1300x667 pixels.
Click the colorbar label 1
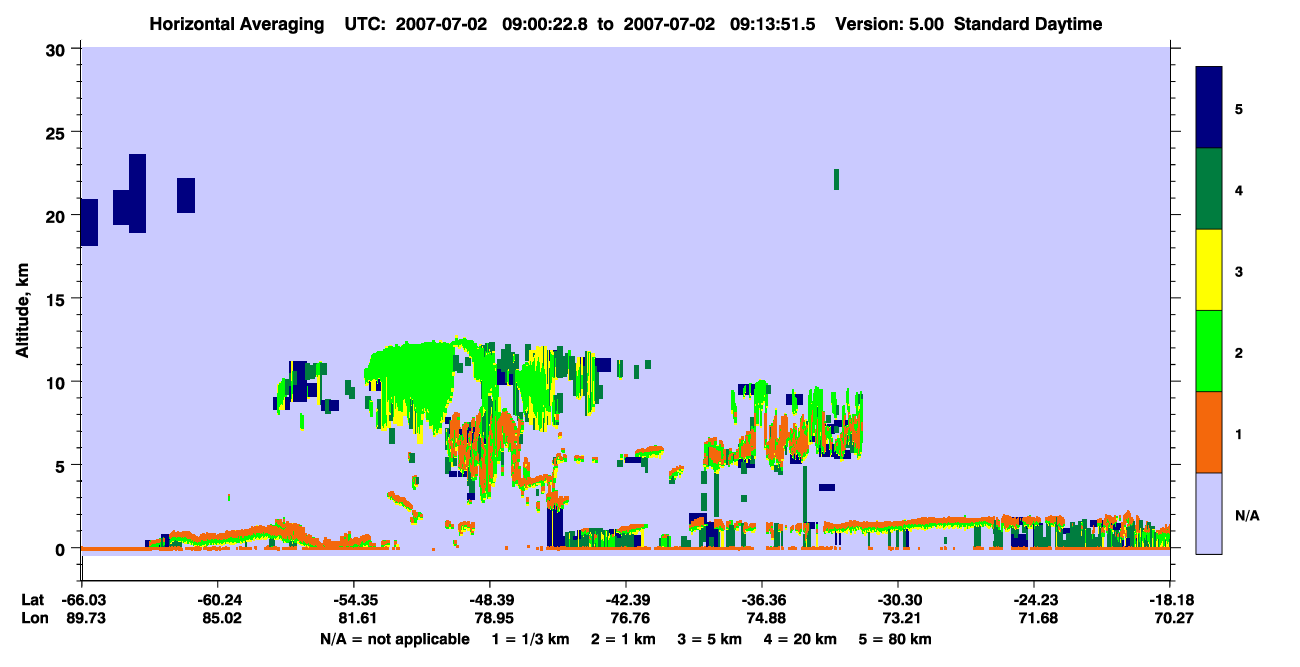coord(1239,433)
